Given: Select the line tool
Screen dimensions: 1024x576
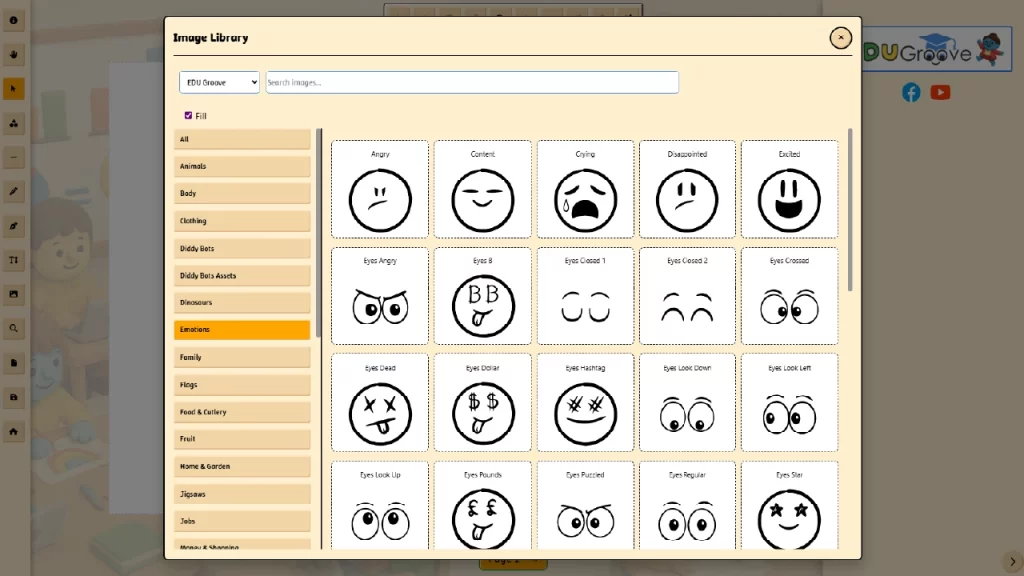Looking at the screenshot, I should [14, 157].
